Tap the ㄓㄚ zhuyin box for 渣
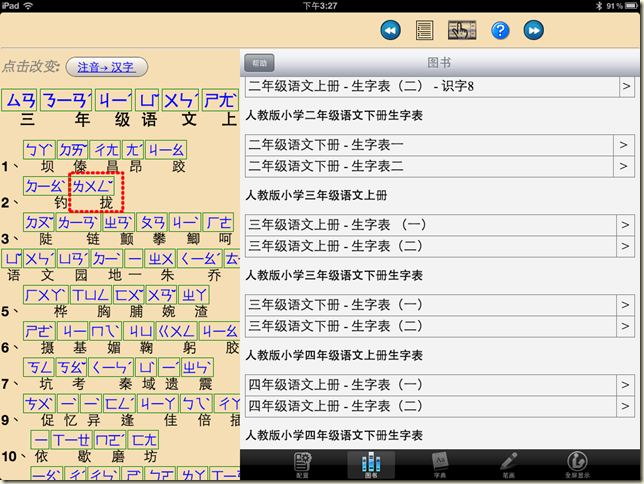 coord(194,295)
